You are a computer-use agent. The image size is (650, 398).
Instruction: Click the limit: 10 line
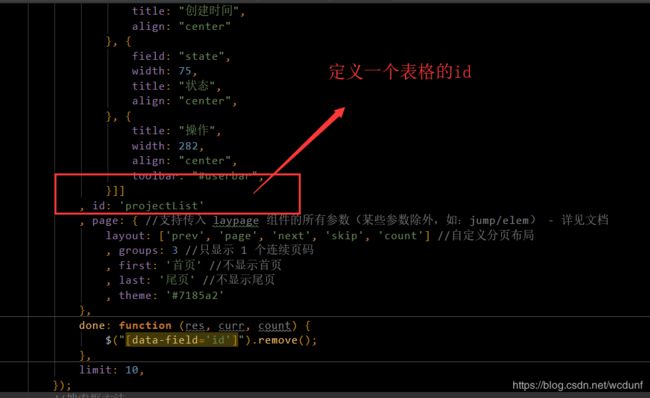112,370
